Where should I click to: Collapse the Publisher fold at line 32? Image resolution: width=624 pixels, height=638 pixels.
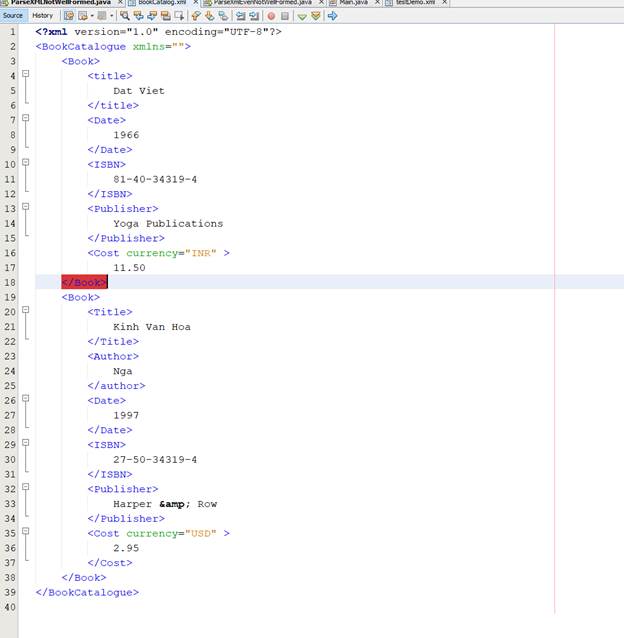click(x=26, y=487)
